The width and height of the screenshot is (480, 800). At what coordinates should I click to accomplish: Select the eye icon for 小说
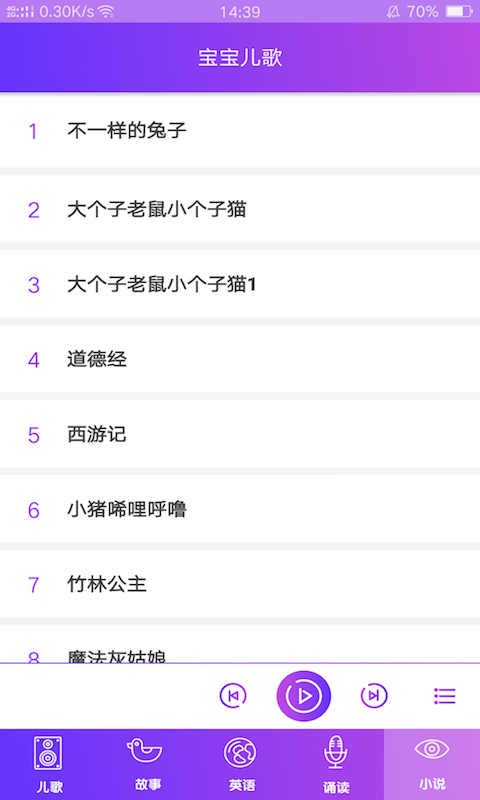(x=432, y=749)
